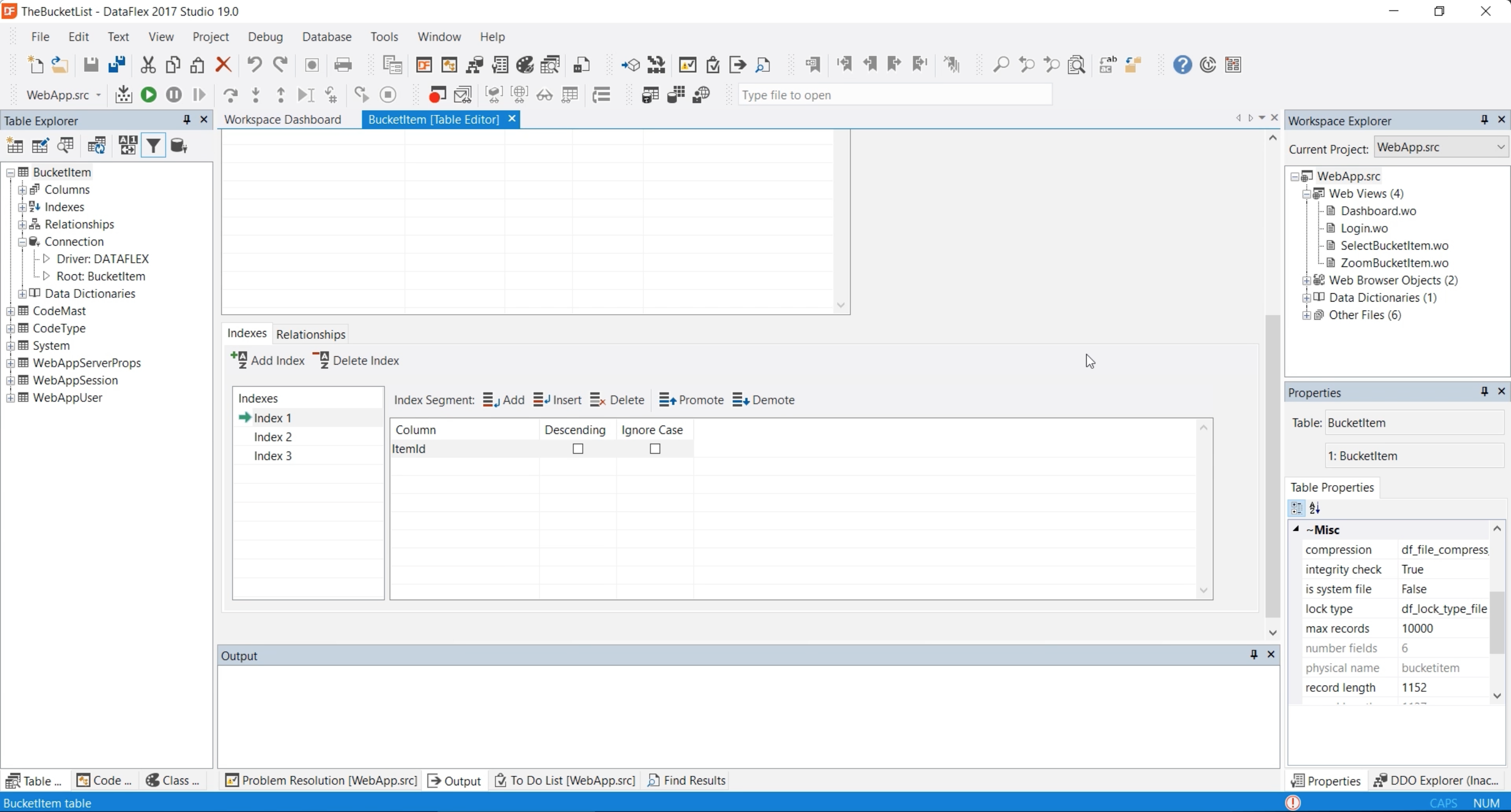Click the blue Help question mark icon

(x=1182, y=65)
